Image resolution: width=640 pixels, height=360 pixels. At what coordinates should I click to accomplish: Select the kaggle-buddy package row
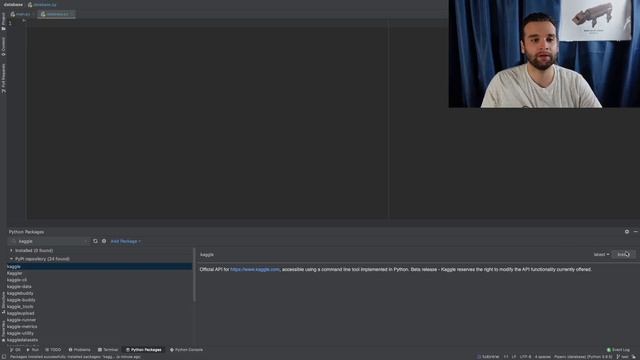(x=99, y=300)
